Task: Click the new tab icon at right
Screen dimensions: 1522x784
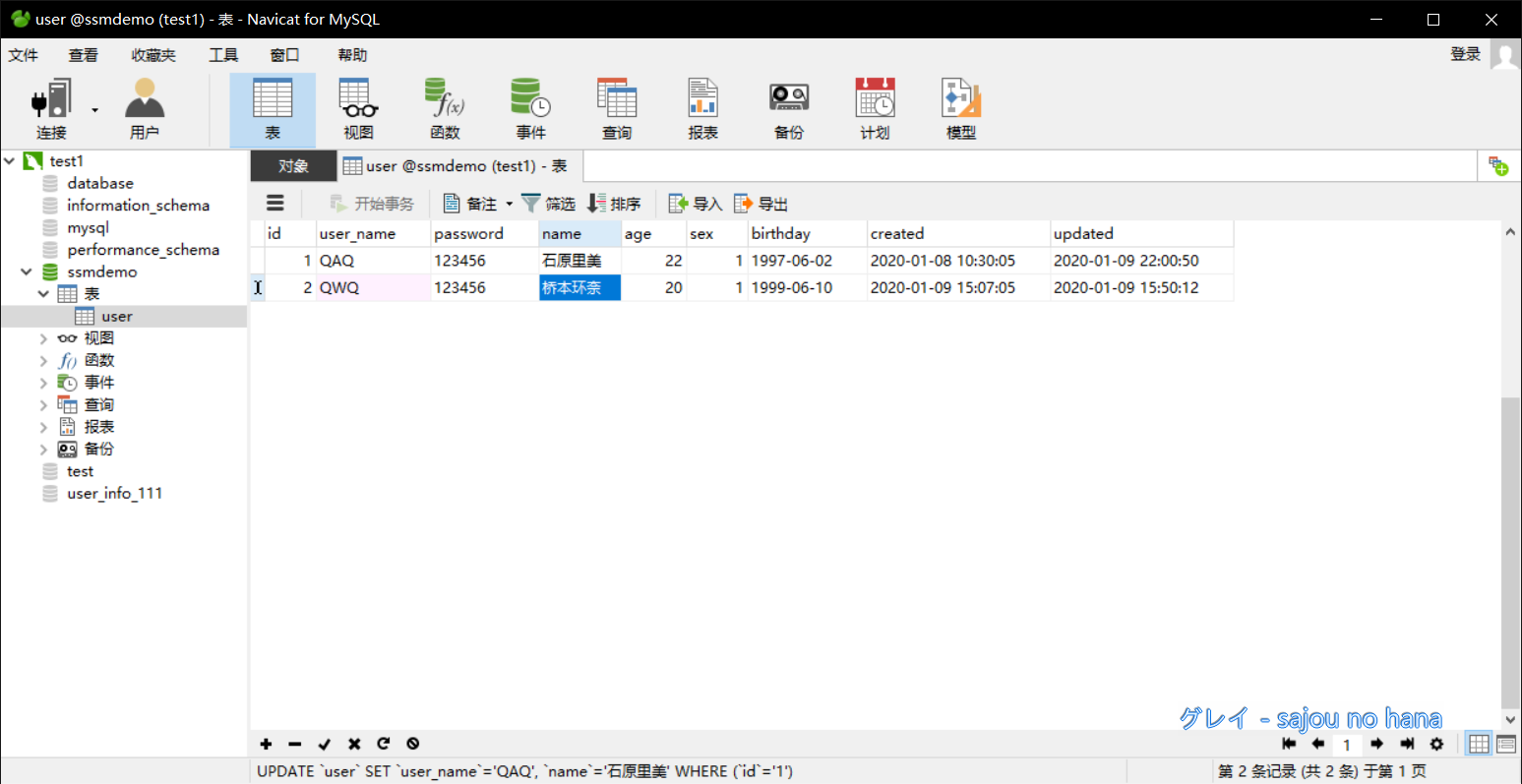Action: pyautogui.click(x=1498, y=166)
